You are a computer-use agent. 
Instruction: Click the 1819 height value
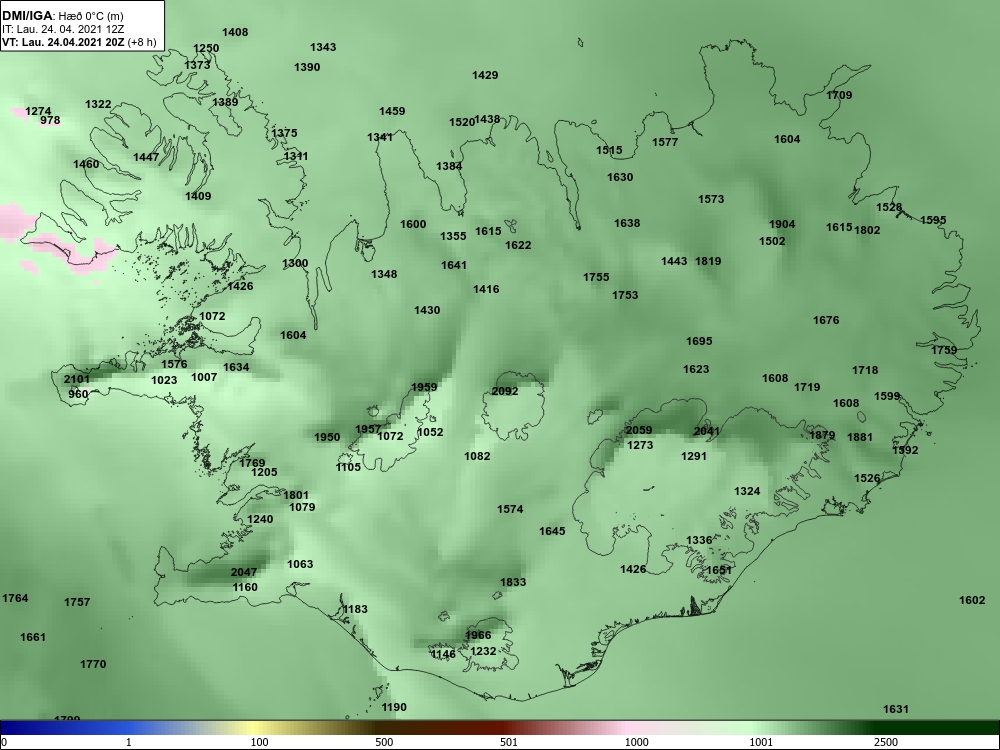[x=708, y=261]
